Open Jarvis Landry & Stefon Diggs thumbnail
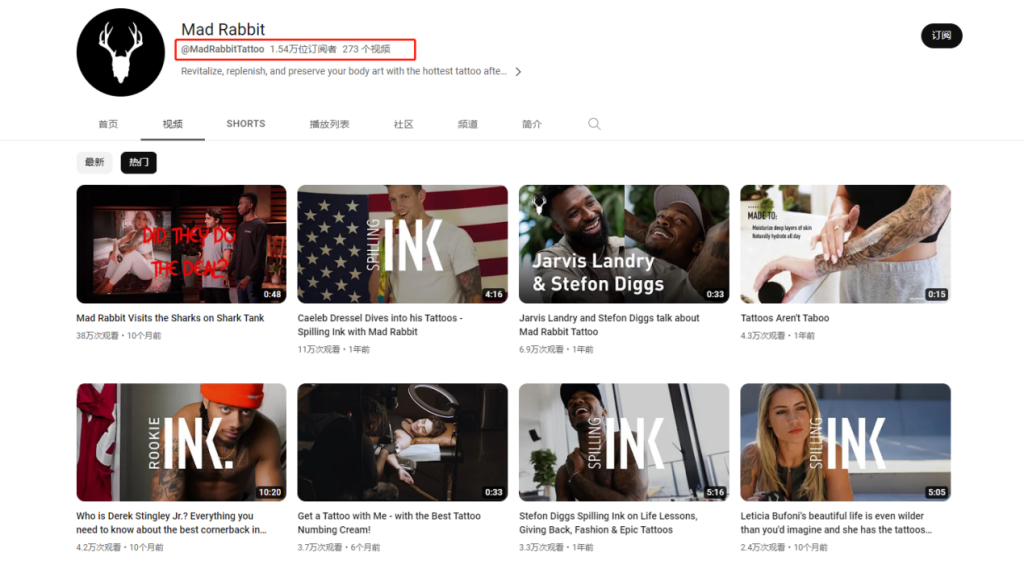Viewport: 1024px width, 569px height. 624,244
